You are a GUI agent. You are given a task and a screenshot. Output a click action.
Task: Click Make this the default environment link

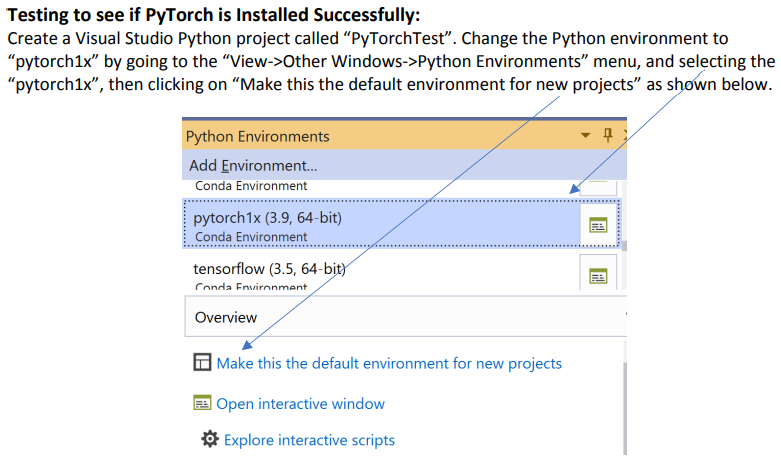389,363
